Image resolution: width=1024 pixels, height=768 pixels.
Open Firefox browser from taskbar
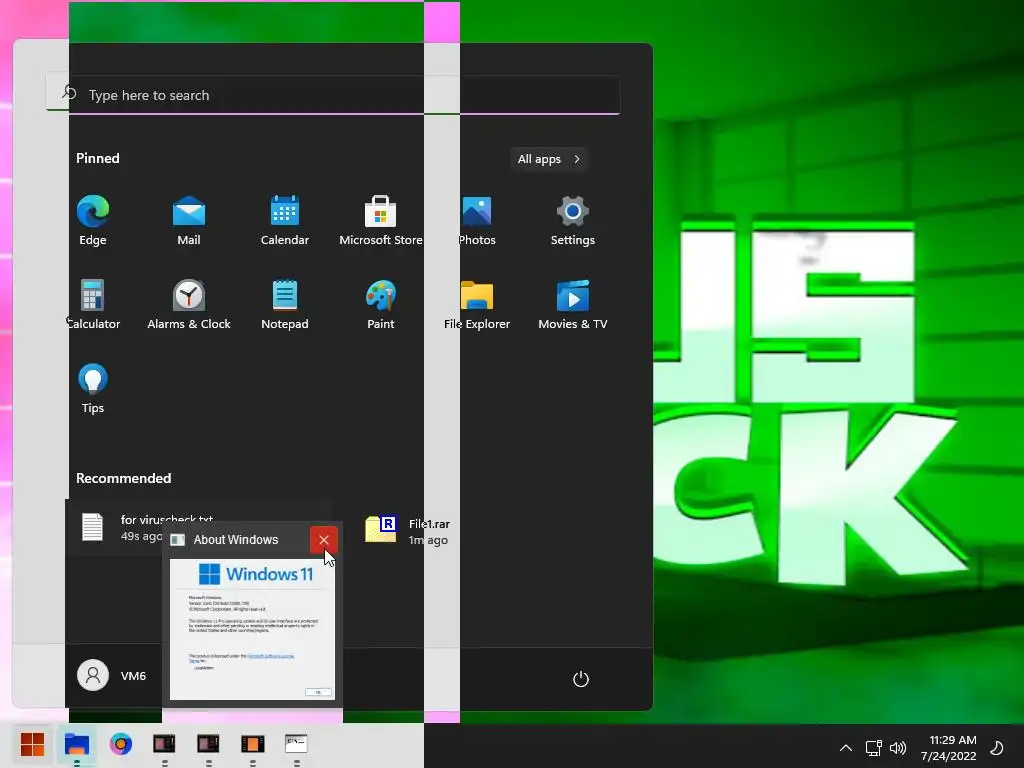[121, 744]
